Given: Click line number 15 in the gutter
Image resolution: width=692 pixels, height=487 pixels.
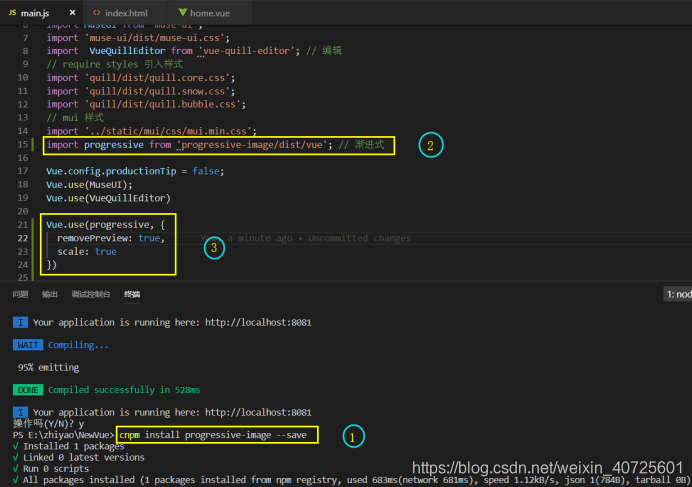Looking at the screenshot, I should coord(23,144).
